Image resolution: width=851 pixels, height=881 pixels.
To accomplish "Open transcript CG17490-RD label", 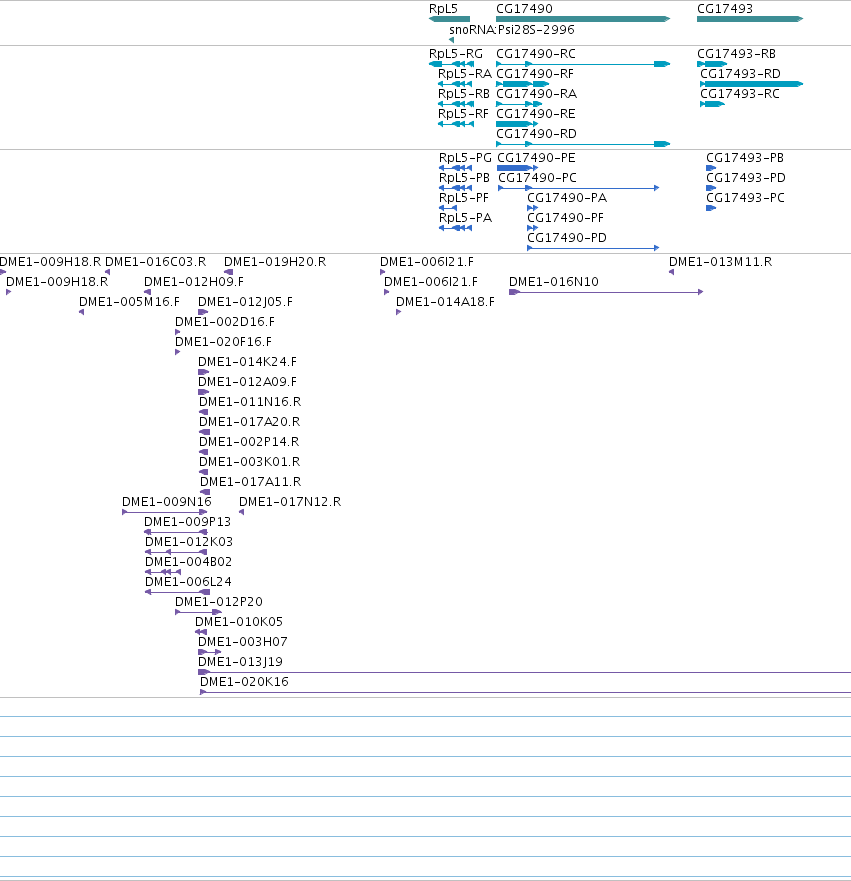I will click(536, 134).
